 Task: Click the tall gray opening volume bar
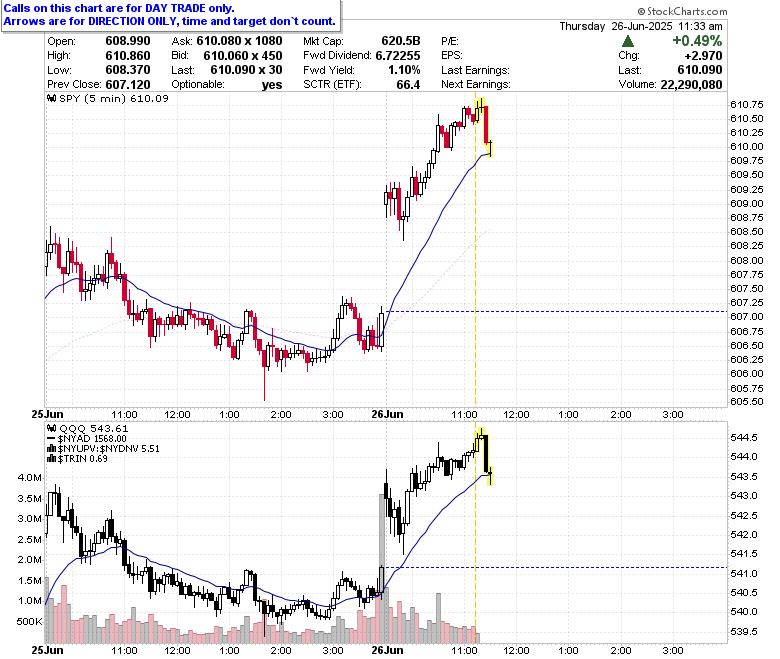(382, 568)
